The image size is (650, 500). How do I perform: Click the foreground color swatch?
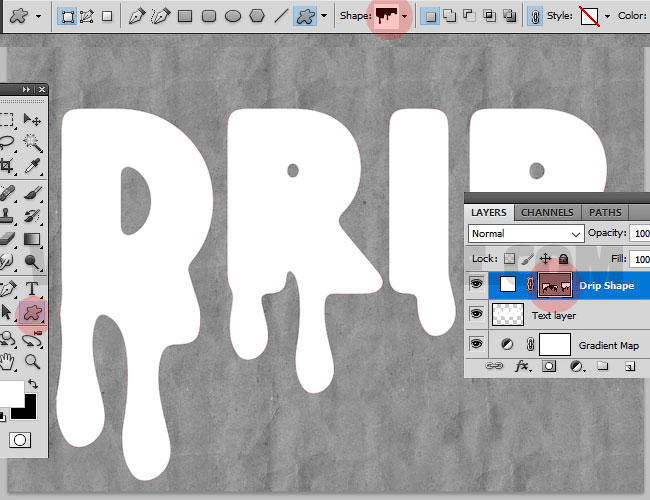[12, 393]
